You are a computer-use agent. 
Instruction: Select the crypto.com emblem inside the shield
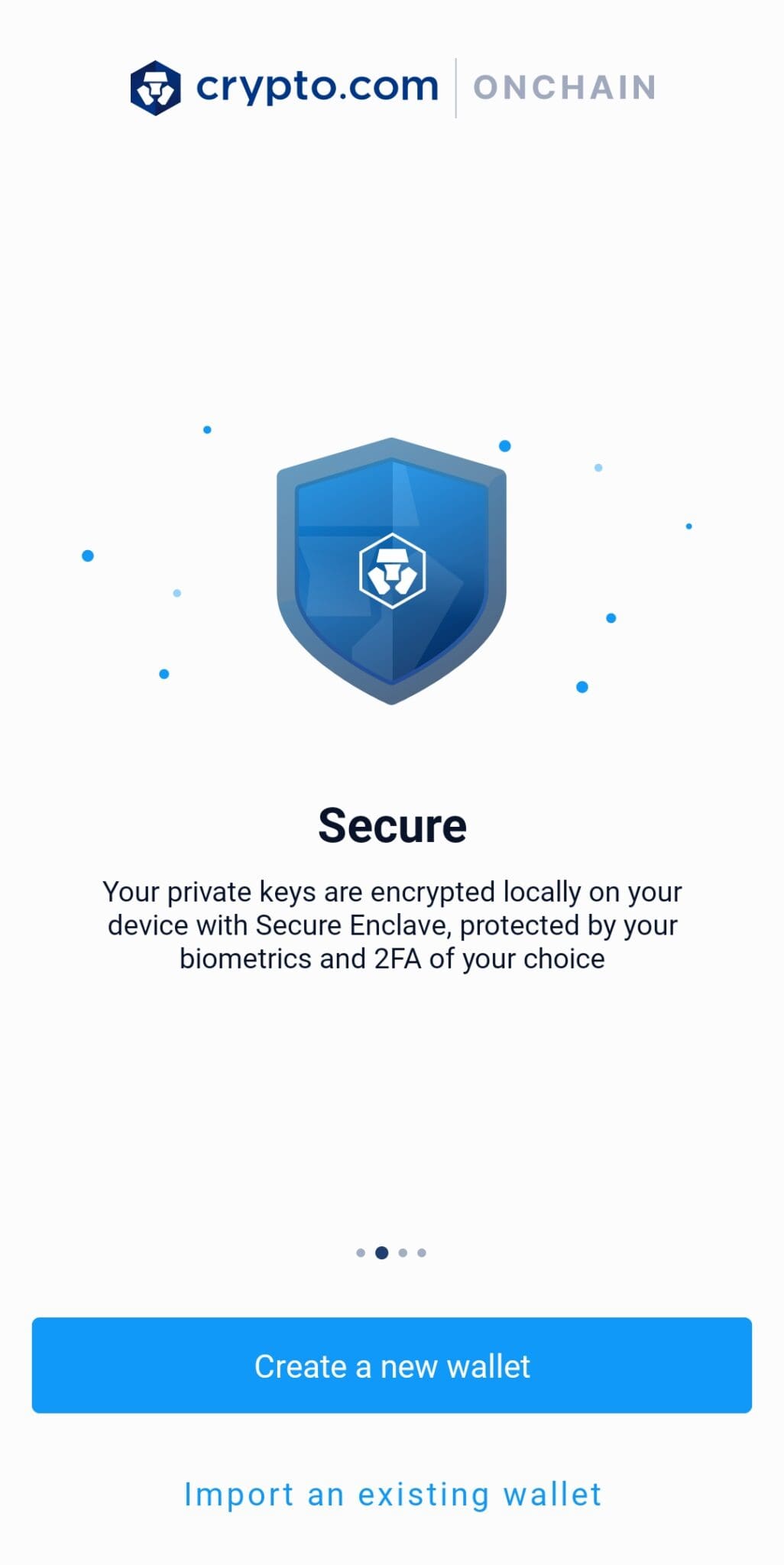click(391, 572)
